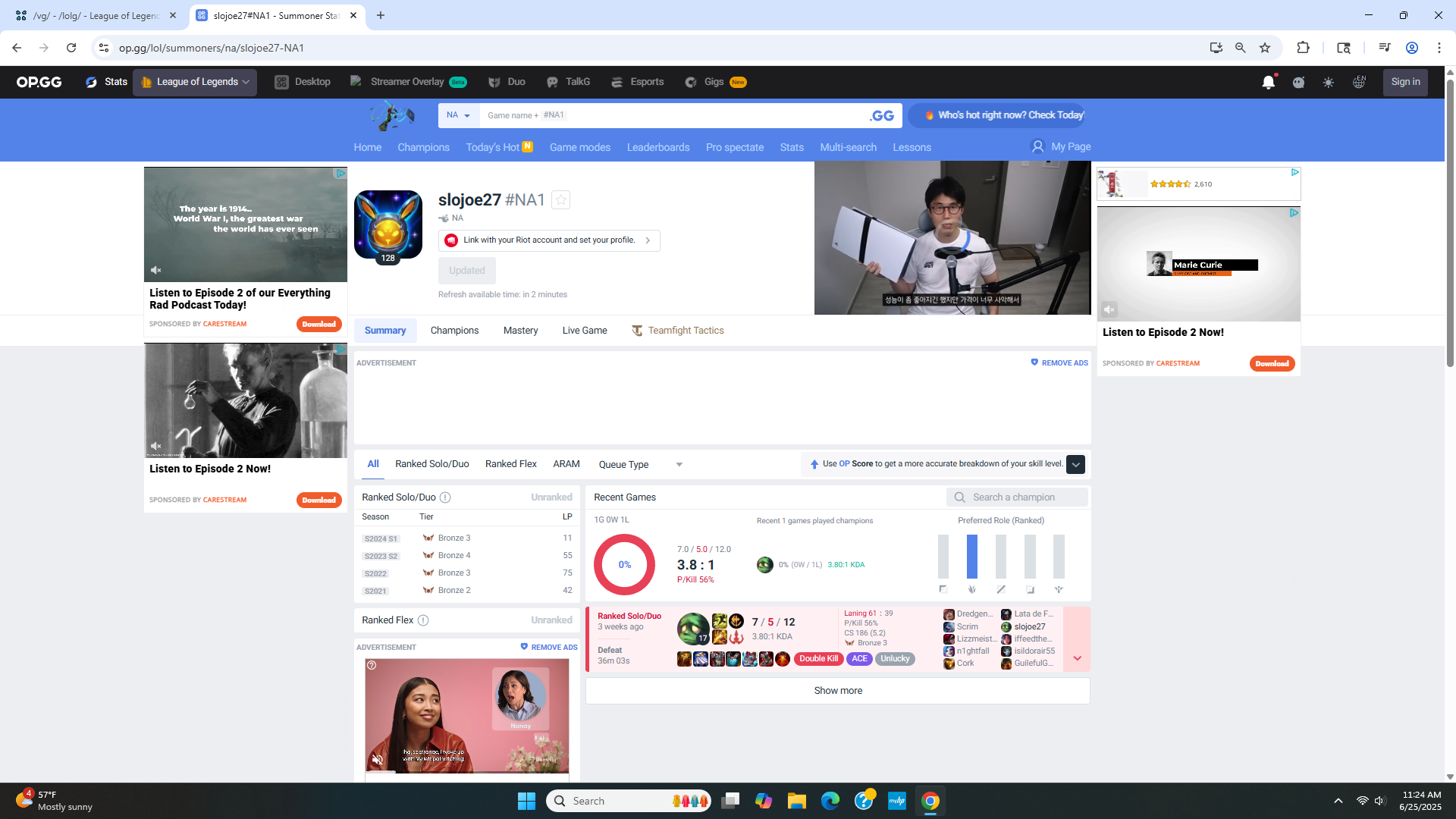Click the Ranked Solo/Duo info icon
Viewport: 1456px width, 819px height.
click(445, 497)
